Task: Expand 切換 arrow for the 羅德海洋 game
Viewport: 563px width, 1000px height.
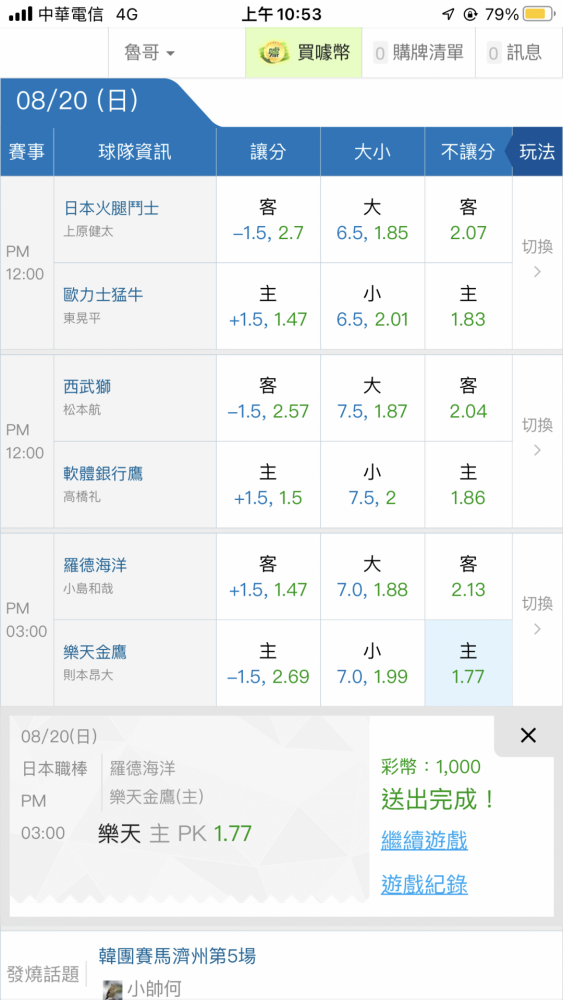Action: [537, 620]
